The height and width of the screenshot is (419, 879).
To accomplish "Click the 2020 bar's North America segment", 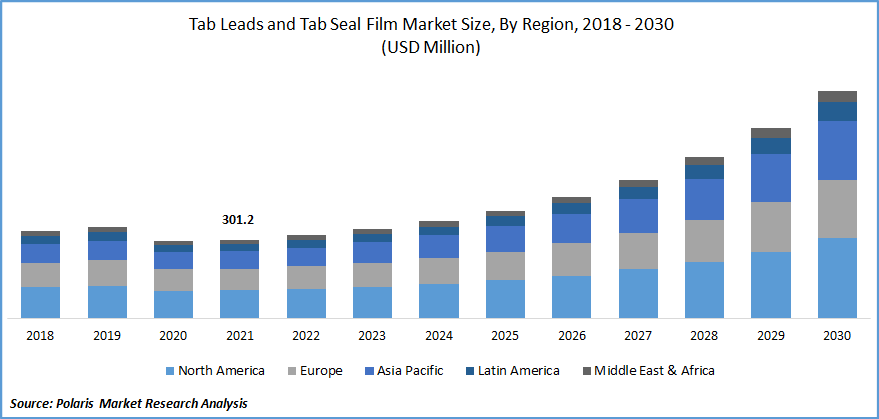I will pos(173,305).
